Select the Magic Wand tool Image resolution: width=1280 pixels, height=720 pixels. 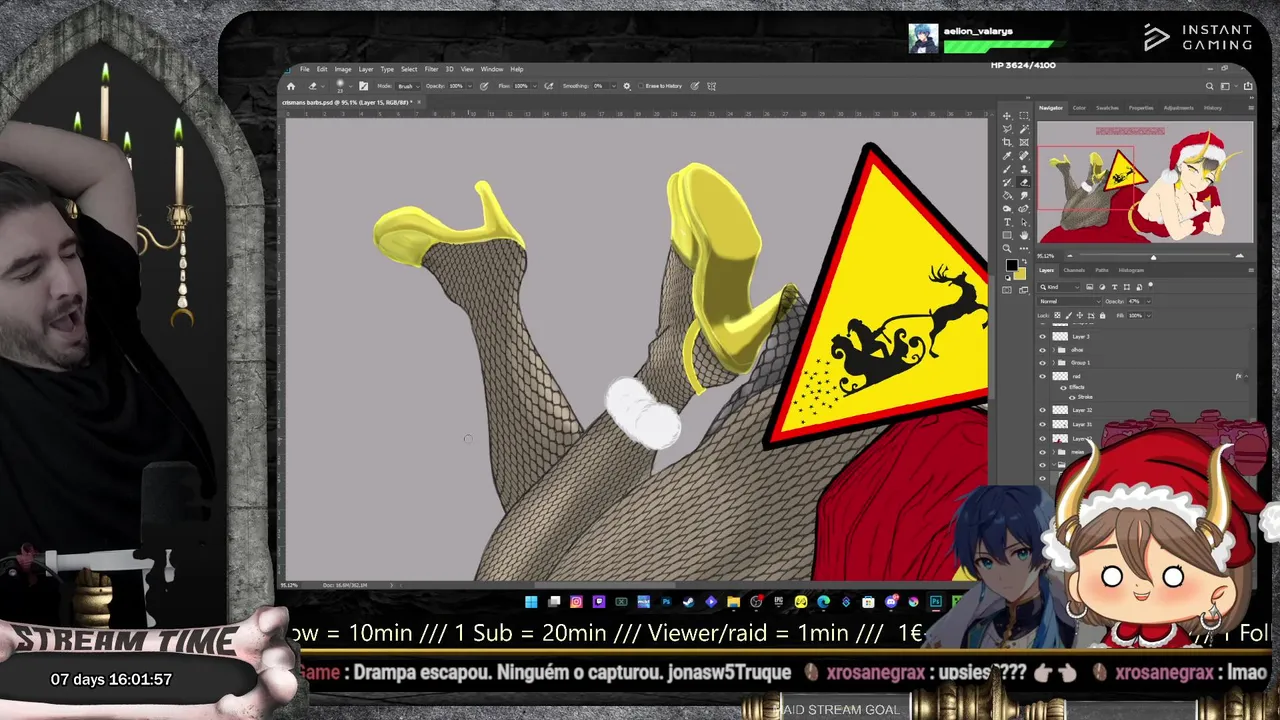[x=1024, y=129]
